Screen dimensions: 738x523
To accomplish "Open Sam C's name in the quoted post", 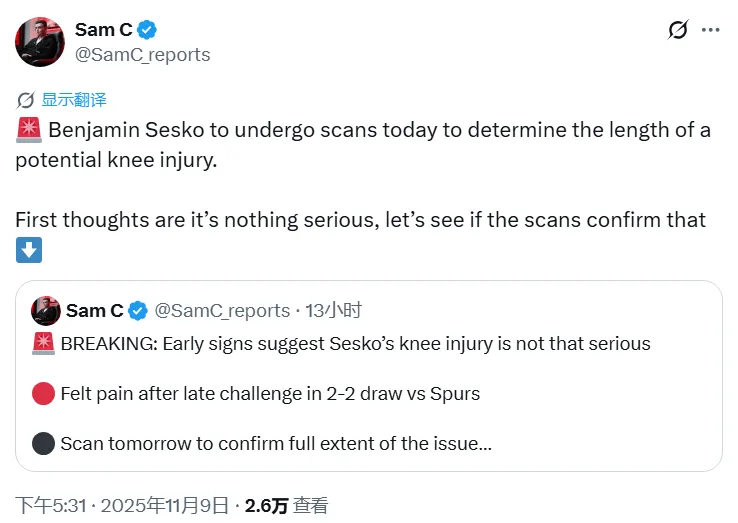I will pos(93,311).
